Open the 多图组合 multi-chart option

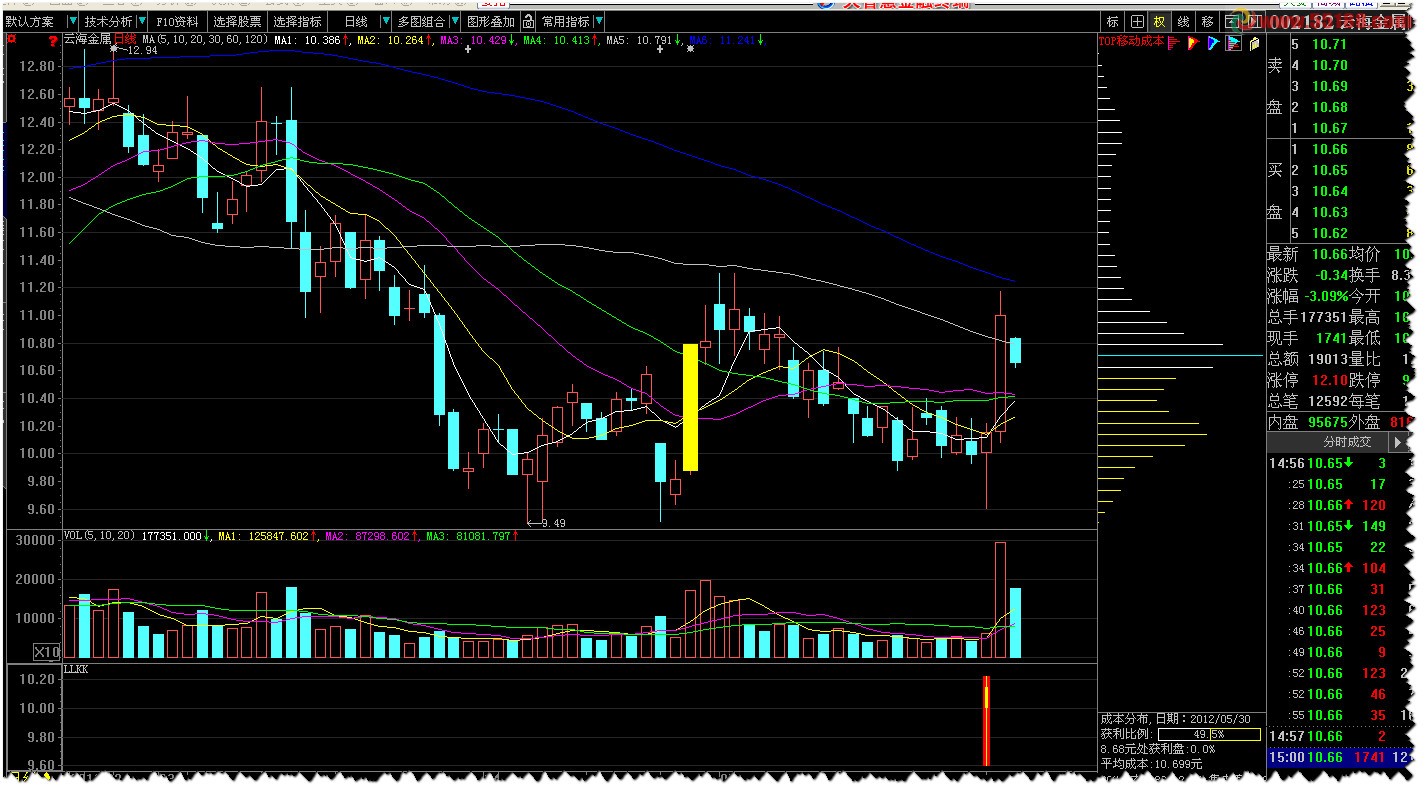[x=421, y=21]
